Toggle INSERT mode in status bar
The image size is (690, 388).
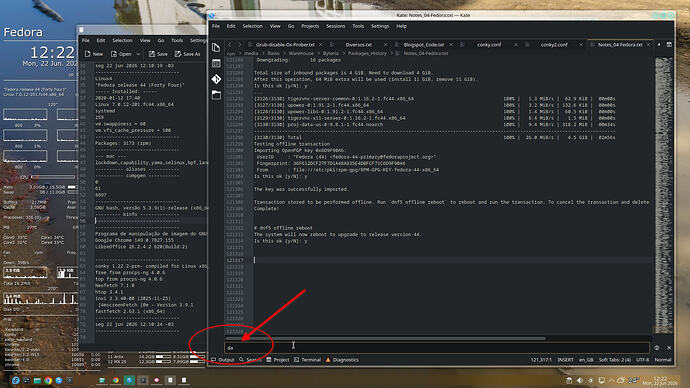point(565,360)
